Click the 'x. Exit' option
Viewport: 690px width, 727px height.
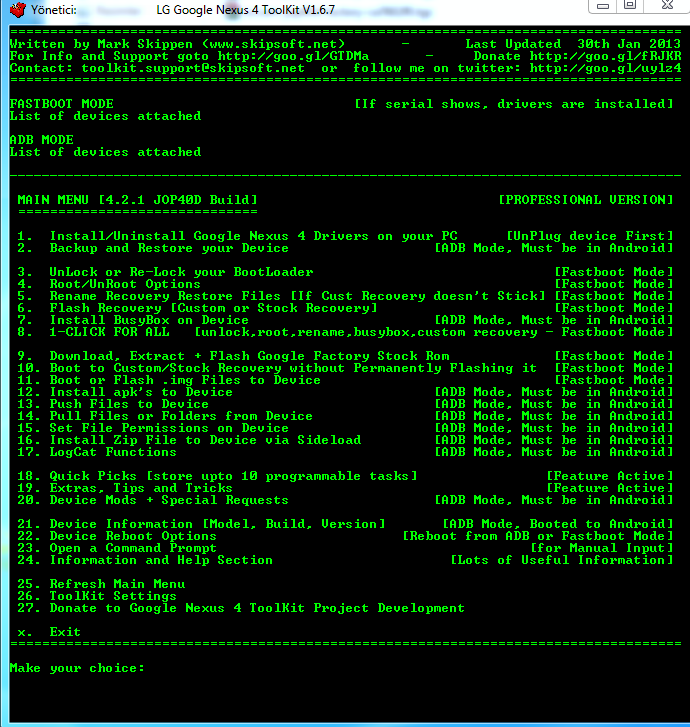[49, 634]
